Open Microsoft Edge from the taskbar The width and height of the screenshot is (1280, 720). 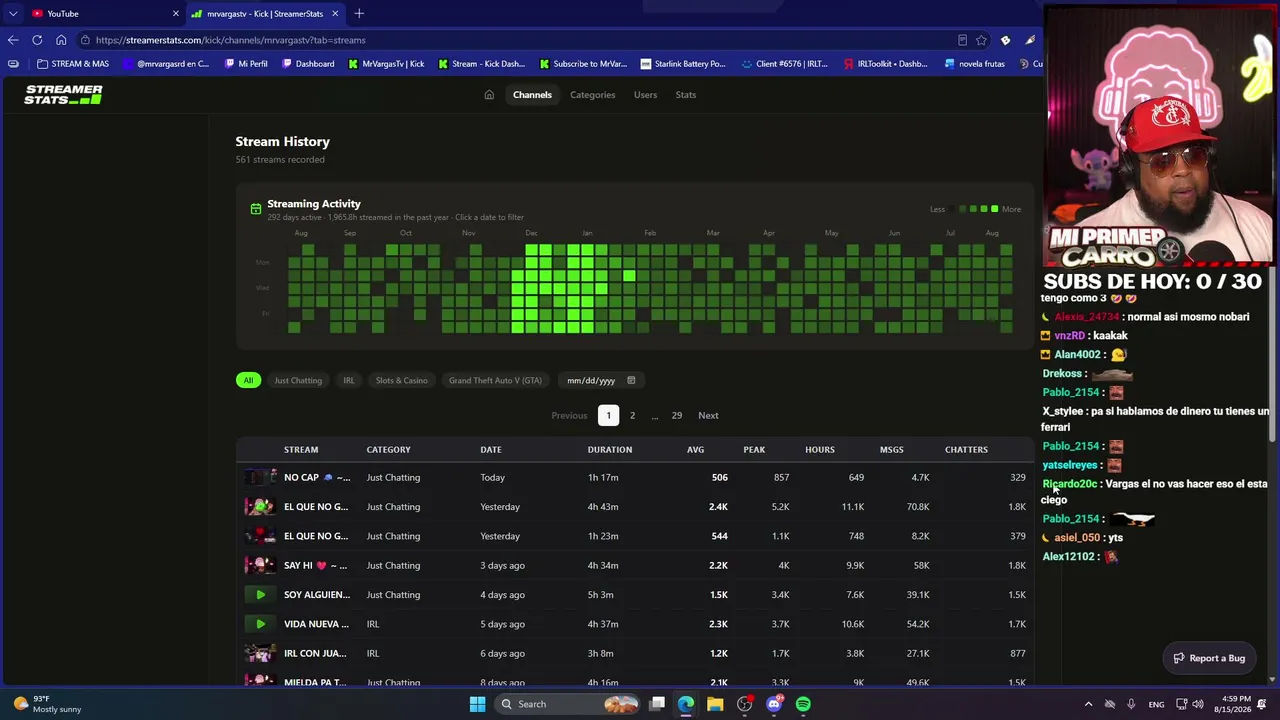pos(686,704)
